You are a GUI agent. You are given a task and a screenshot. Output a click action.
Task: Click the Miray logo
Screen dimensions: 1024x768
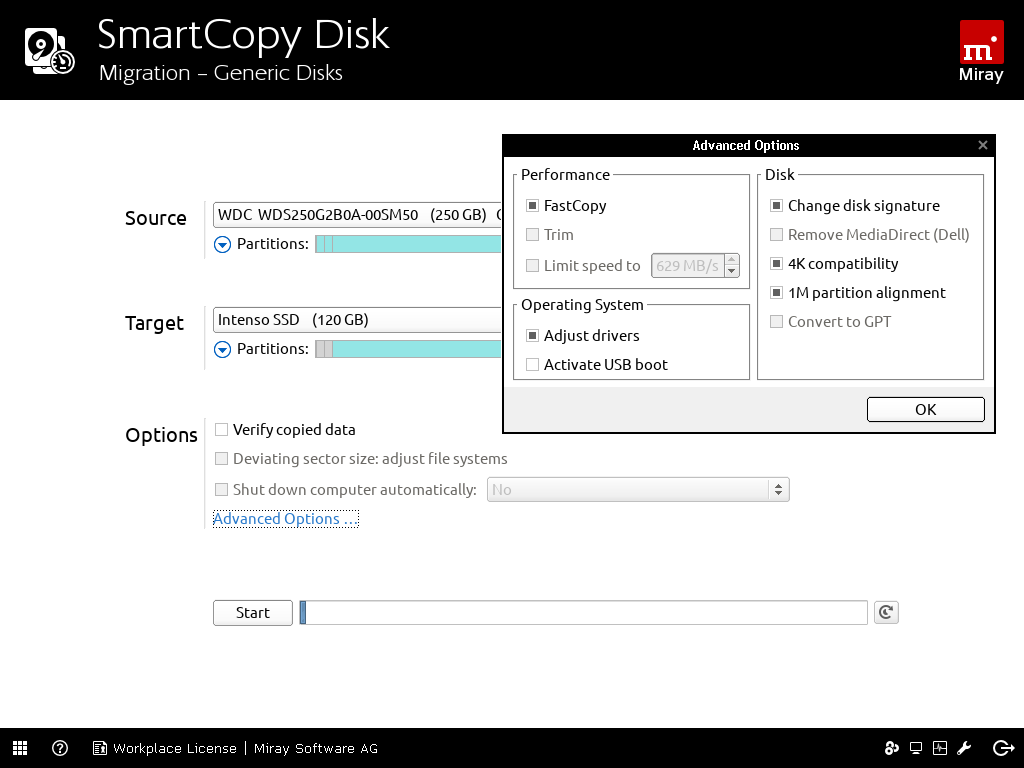point(981,51)
